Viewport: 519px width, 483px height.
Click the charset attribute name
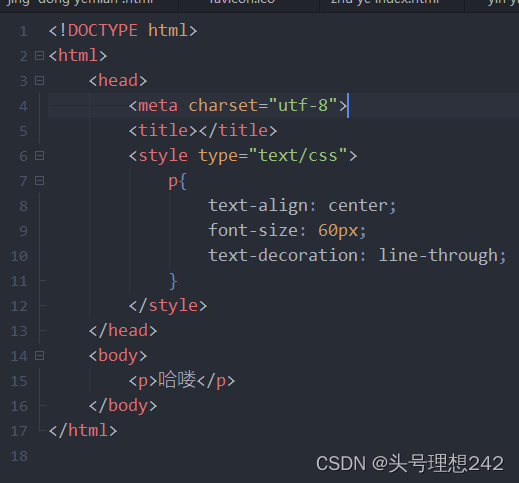[223, 106]
